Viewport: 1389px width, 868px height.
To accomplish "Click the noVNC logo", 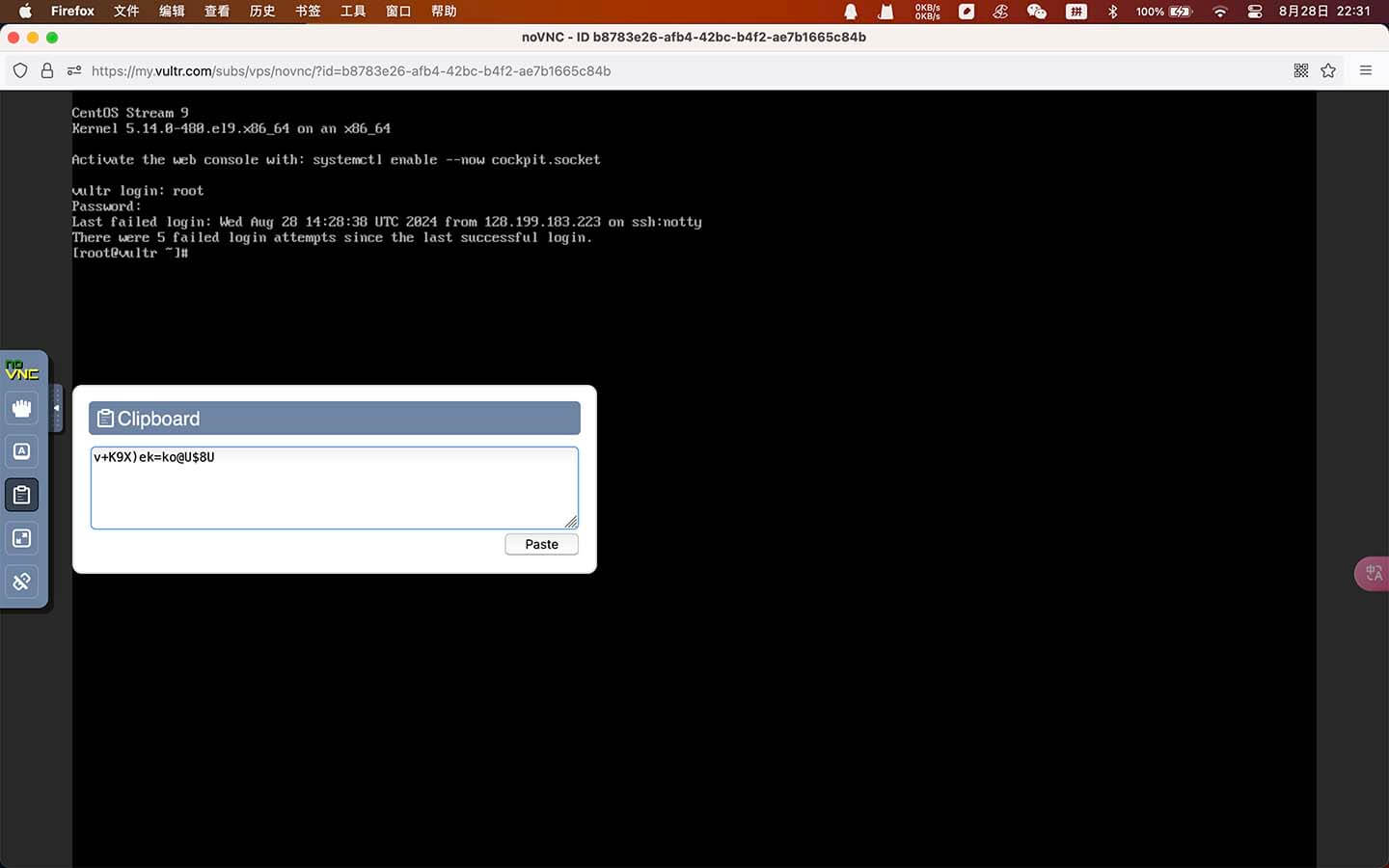I will (21, 370).
